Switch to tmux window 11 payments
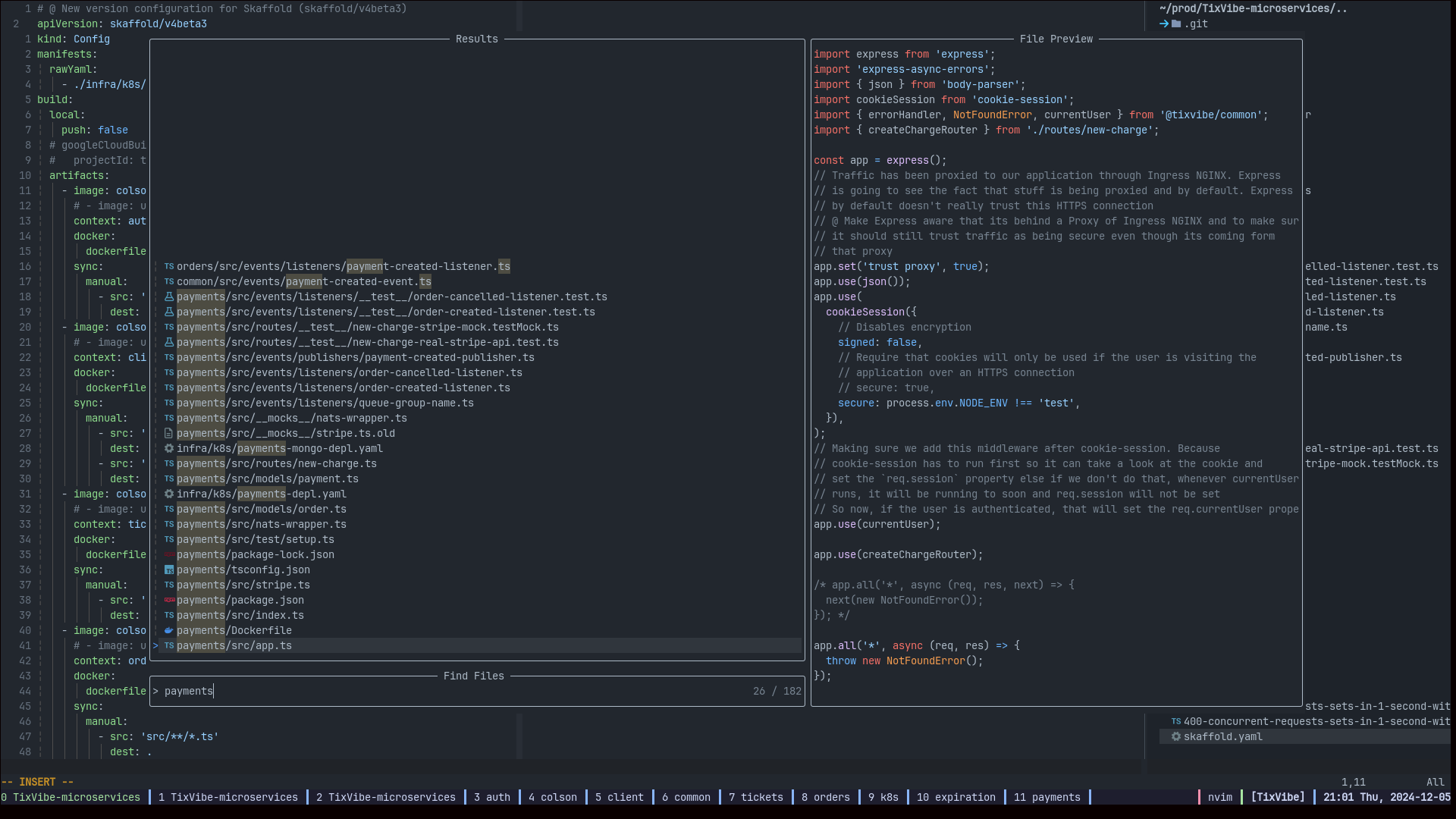This screenshot has height=819, width=1456. point(1046,797)
